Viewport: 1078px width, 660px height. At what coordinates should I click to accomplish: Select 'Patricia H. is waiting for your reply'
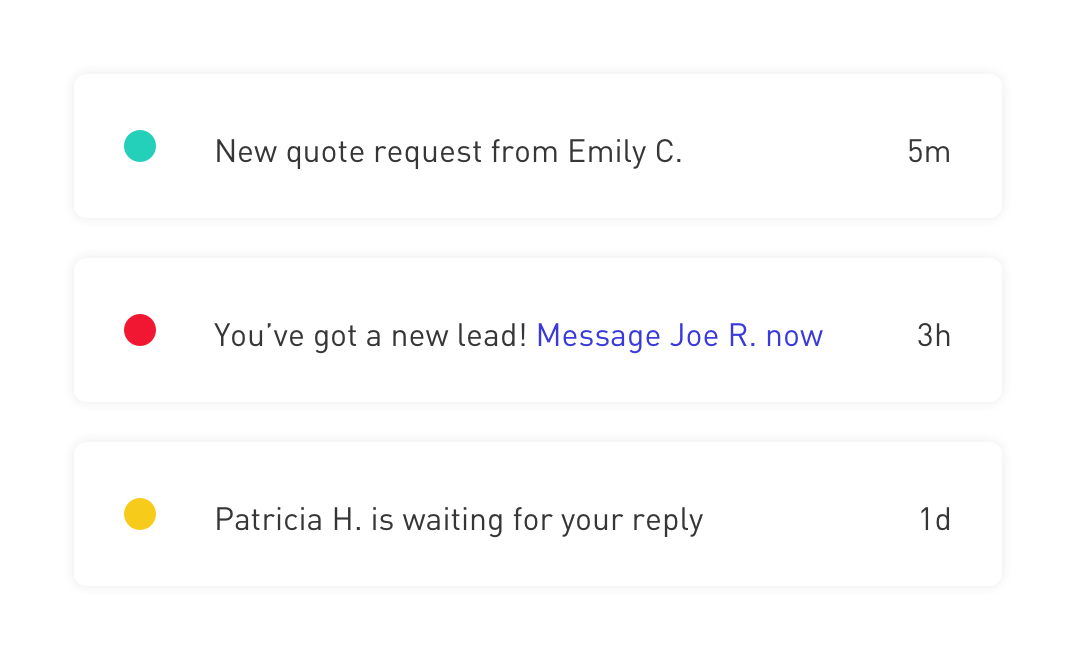[458, 519]
